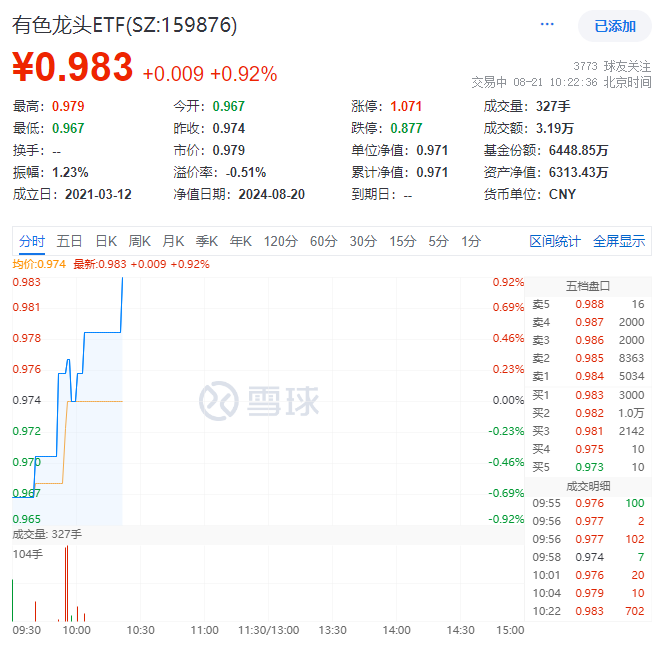The width and height of the screenshot is (666, 651).
Task: Switch to the 五日 tab
Action: click(x=69, y=241)
